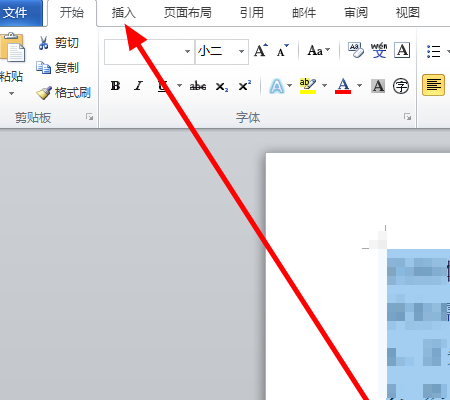
Task: Open the 引用 References tab
Action: (252, 13)
